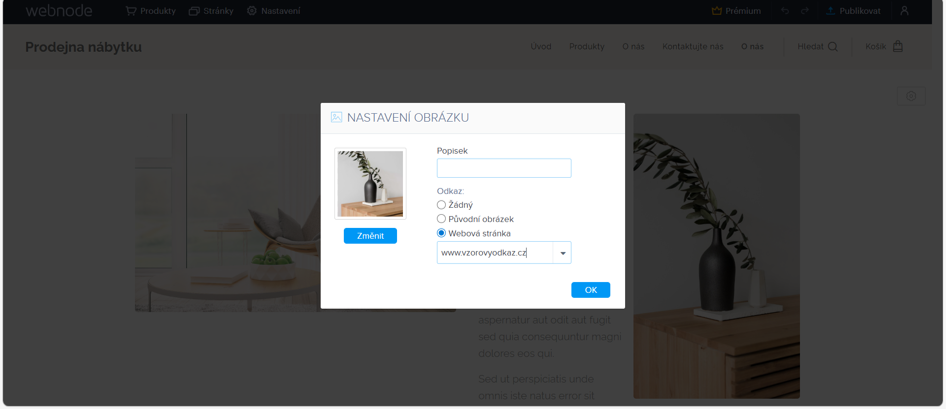Select the Žádný link option
The width and height of the screenshot is (946, 409).
point(441,205)
